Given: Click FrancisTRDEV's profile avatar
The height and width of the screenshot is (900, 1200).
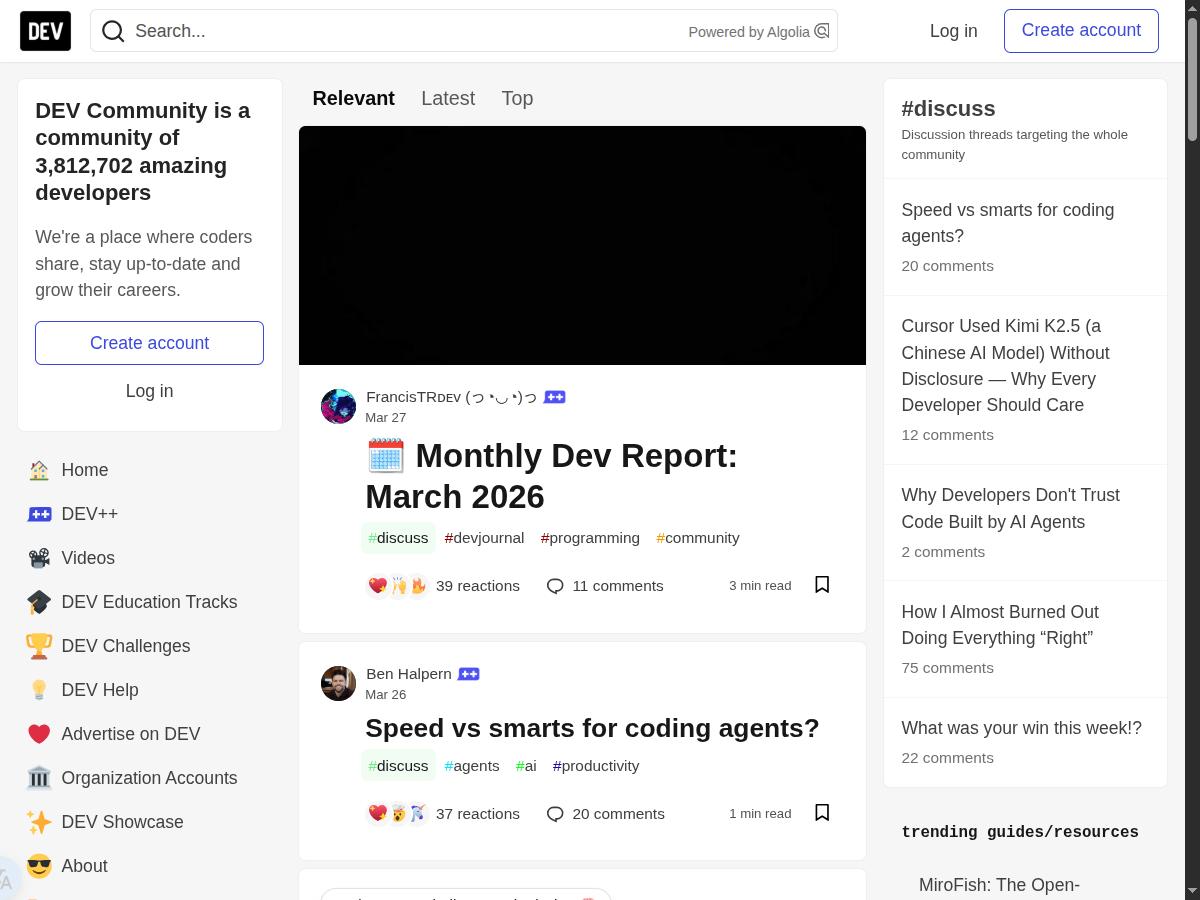Looking at the screenshot, I should pyautogui.click(x=338, y=406).
